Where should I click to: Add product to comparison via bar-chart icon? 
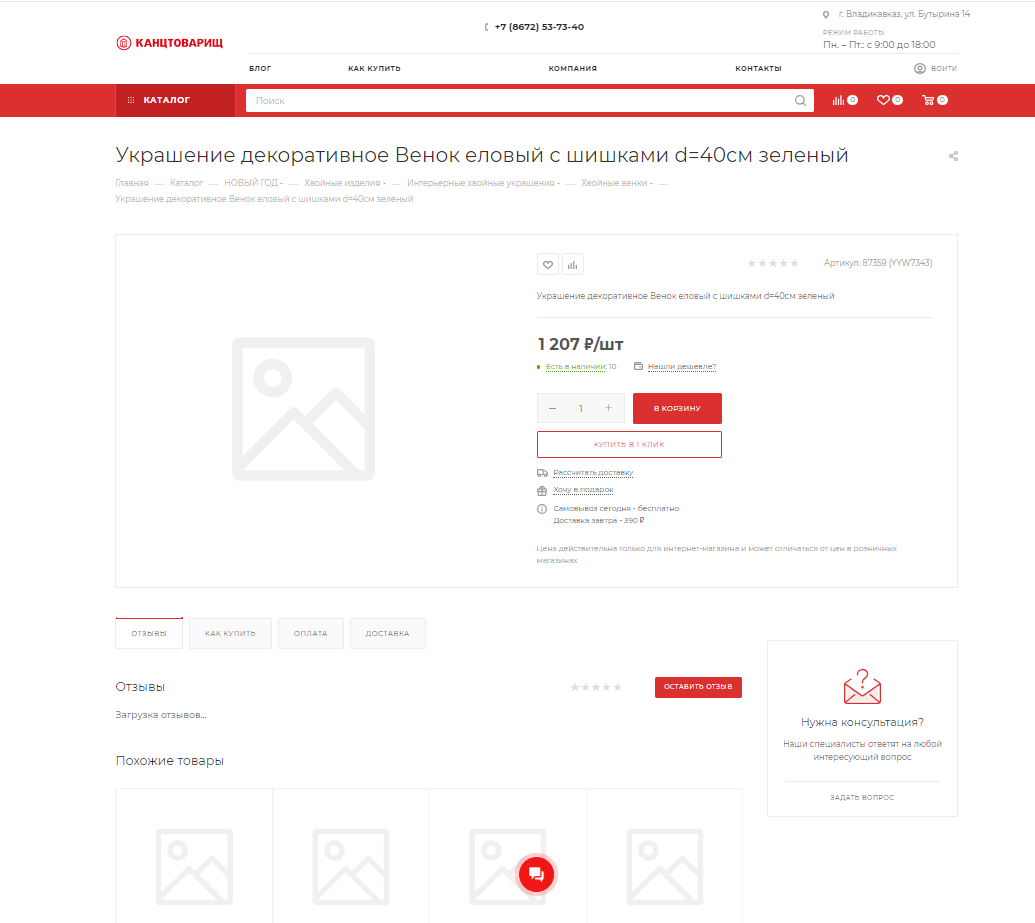tap(572, 264)
